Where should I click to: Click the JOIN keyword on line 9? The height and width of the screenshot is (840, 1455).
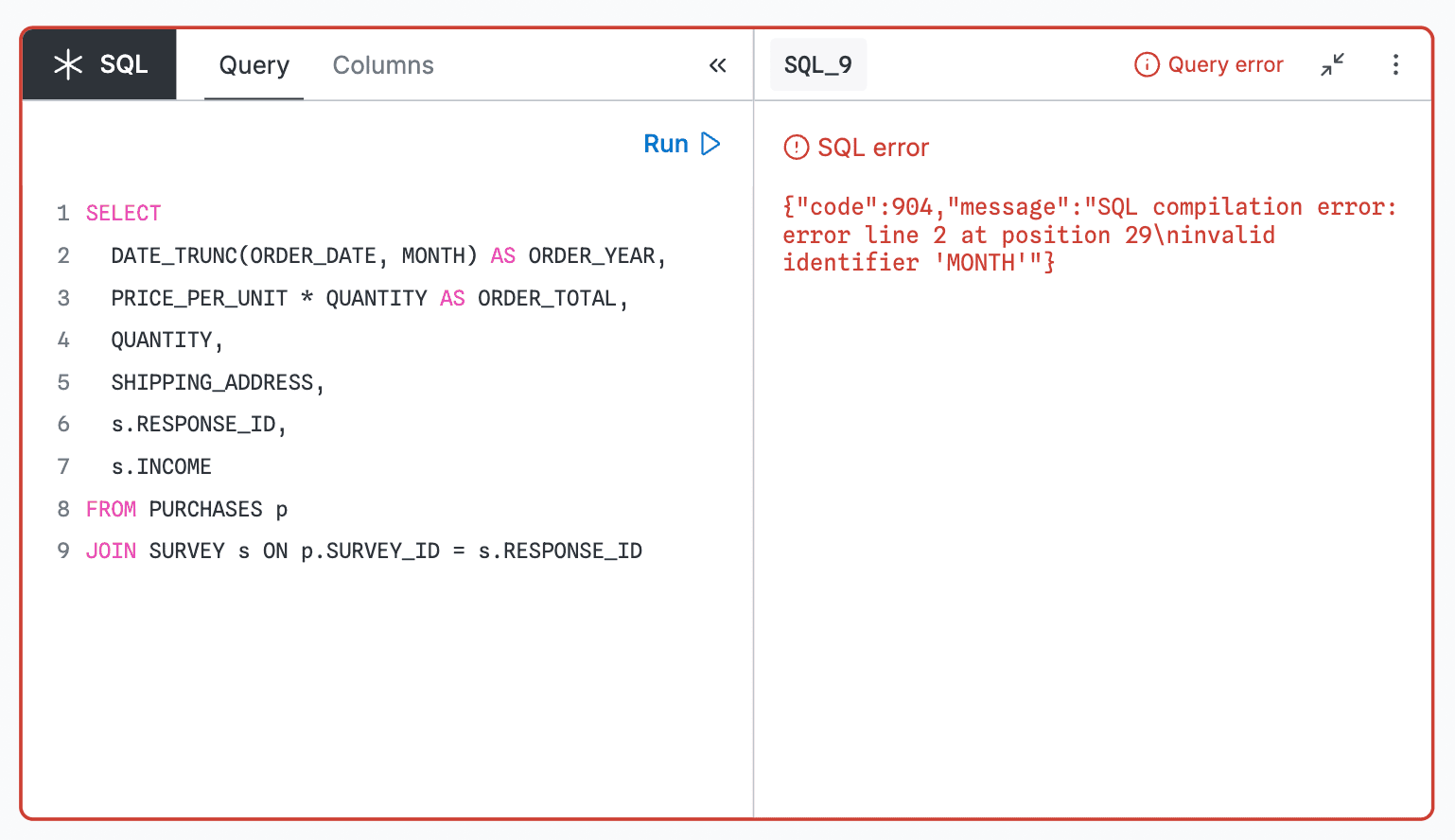[x=111, y=551]
